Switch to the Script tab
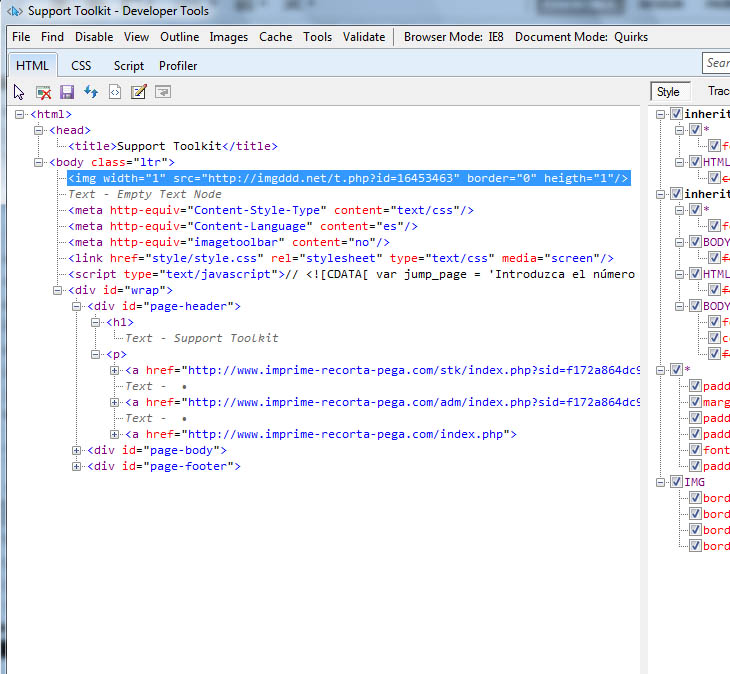 (x=129, y=66)
